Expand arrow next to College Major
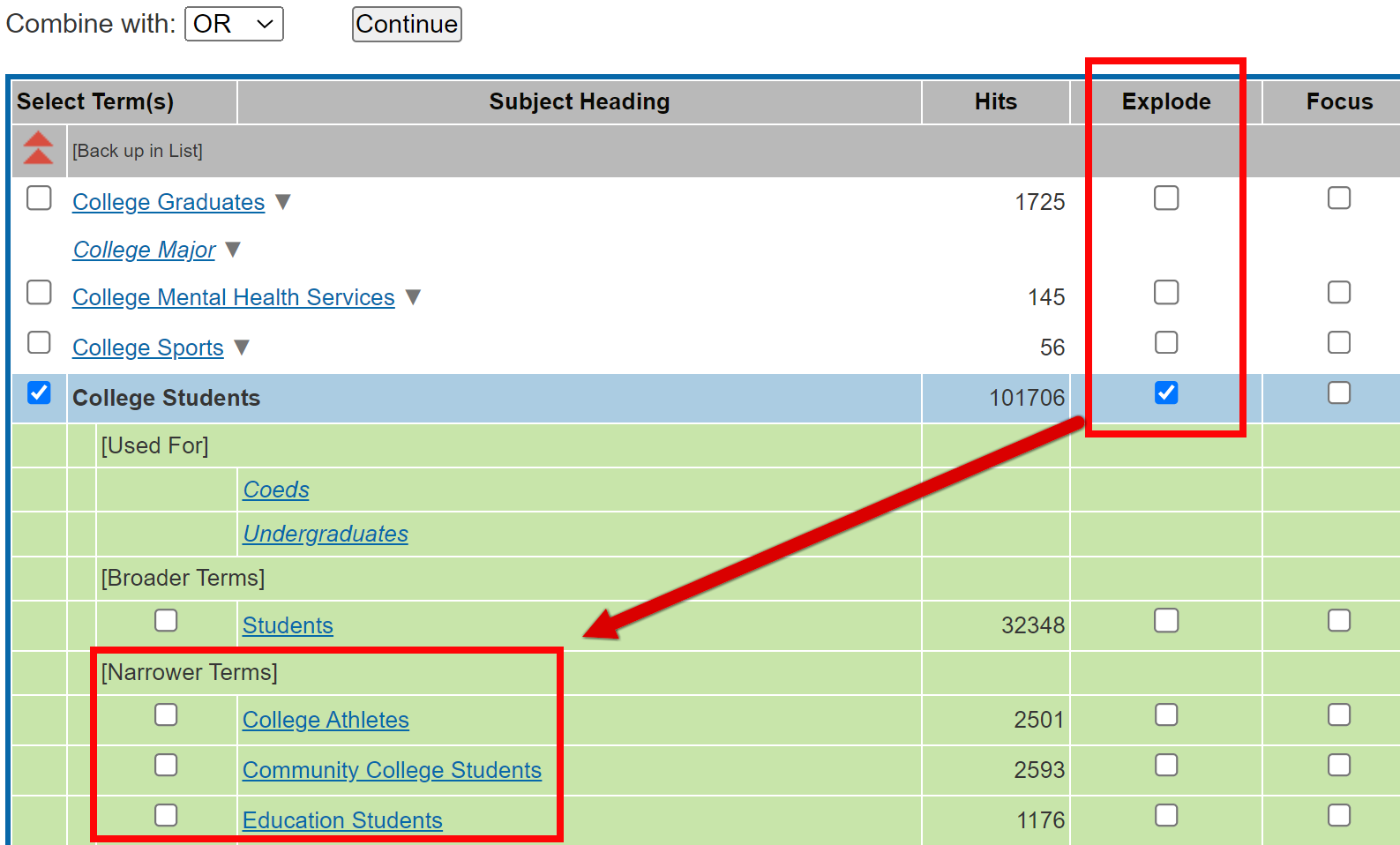 (x=233, y=250)
